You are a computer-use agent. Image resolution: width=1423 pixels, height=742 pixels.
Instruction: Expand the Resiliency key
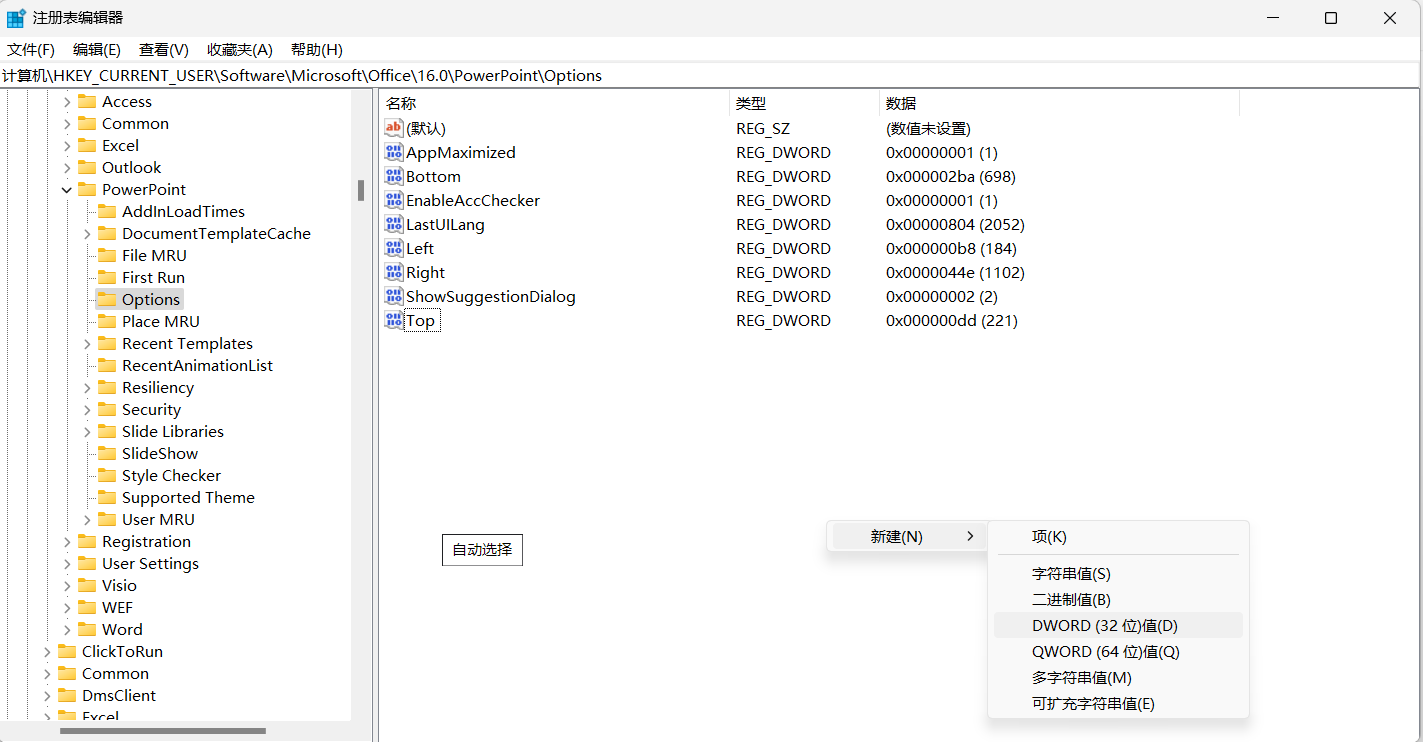tap(87, 387)
